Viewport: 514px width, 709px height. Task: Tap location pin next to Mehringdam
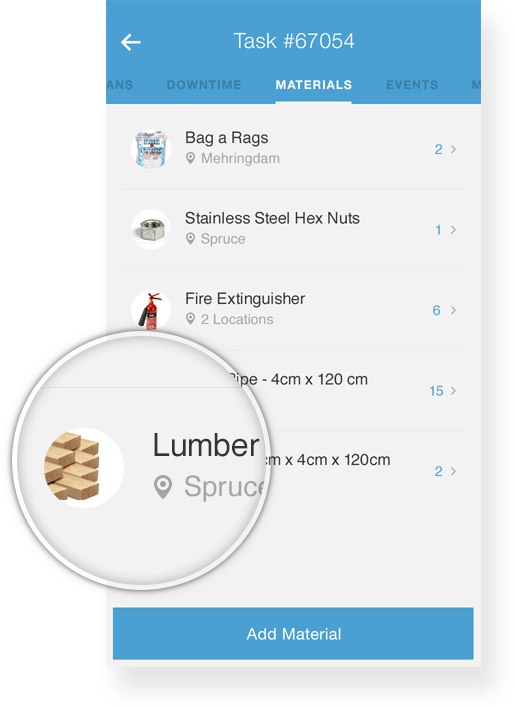[x=190, y=158]
